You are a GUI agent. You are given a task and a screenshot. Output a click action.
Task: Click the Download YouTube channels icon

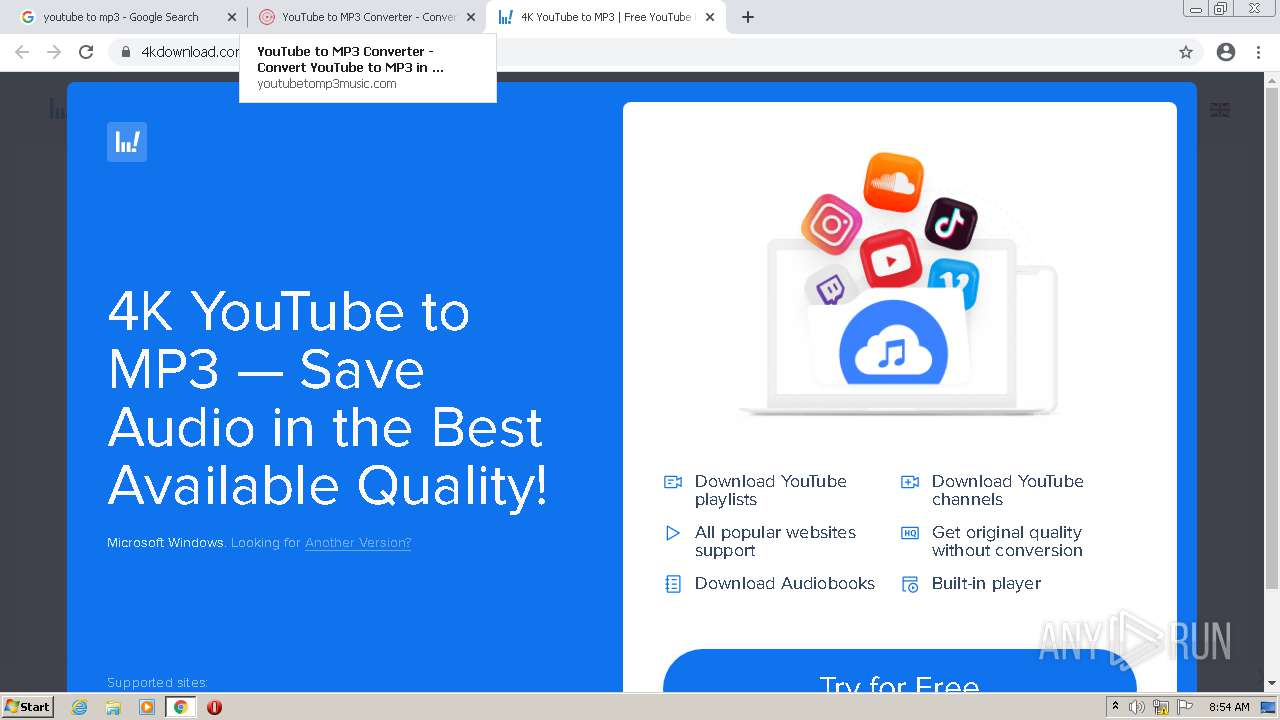pos(910,482)
